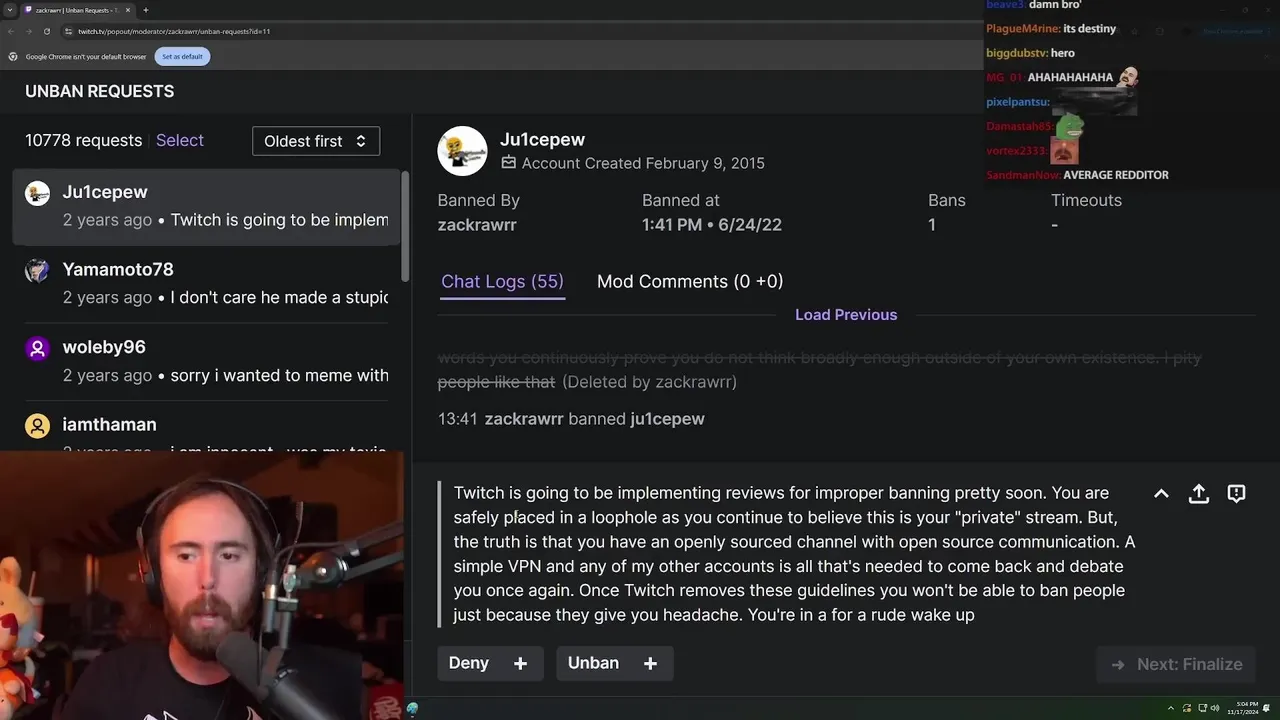Click the streamer webcam overlay
This screenshot has width=1280, height=720.
pos(203,585)
